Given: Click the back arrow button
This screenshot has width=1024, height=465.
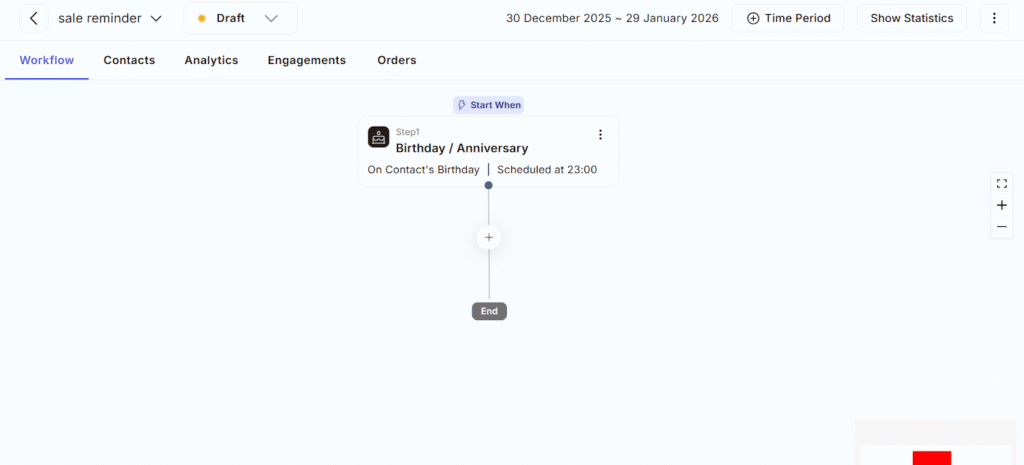Looking at the screenshot, I should pos(34,18).
